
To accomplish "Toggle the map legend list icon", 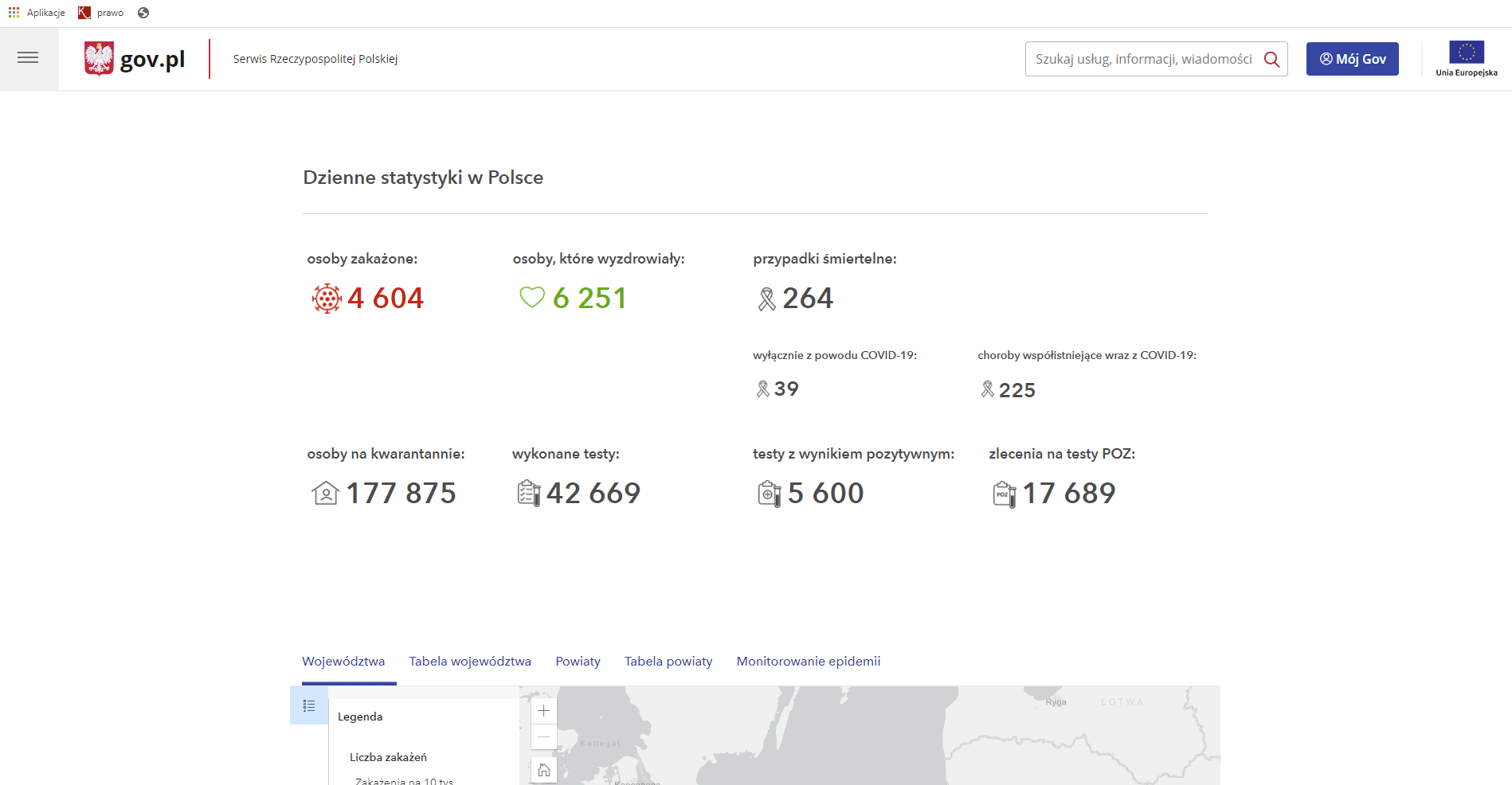I will (x=309, y=705).
